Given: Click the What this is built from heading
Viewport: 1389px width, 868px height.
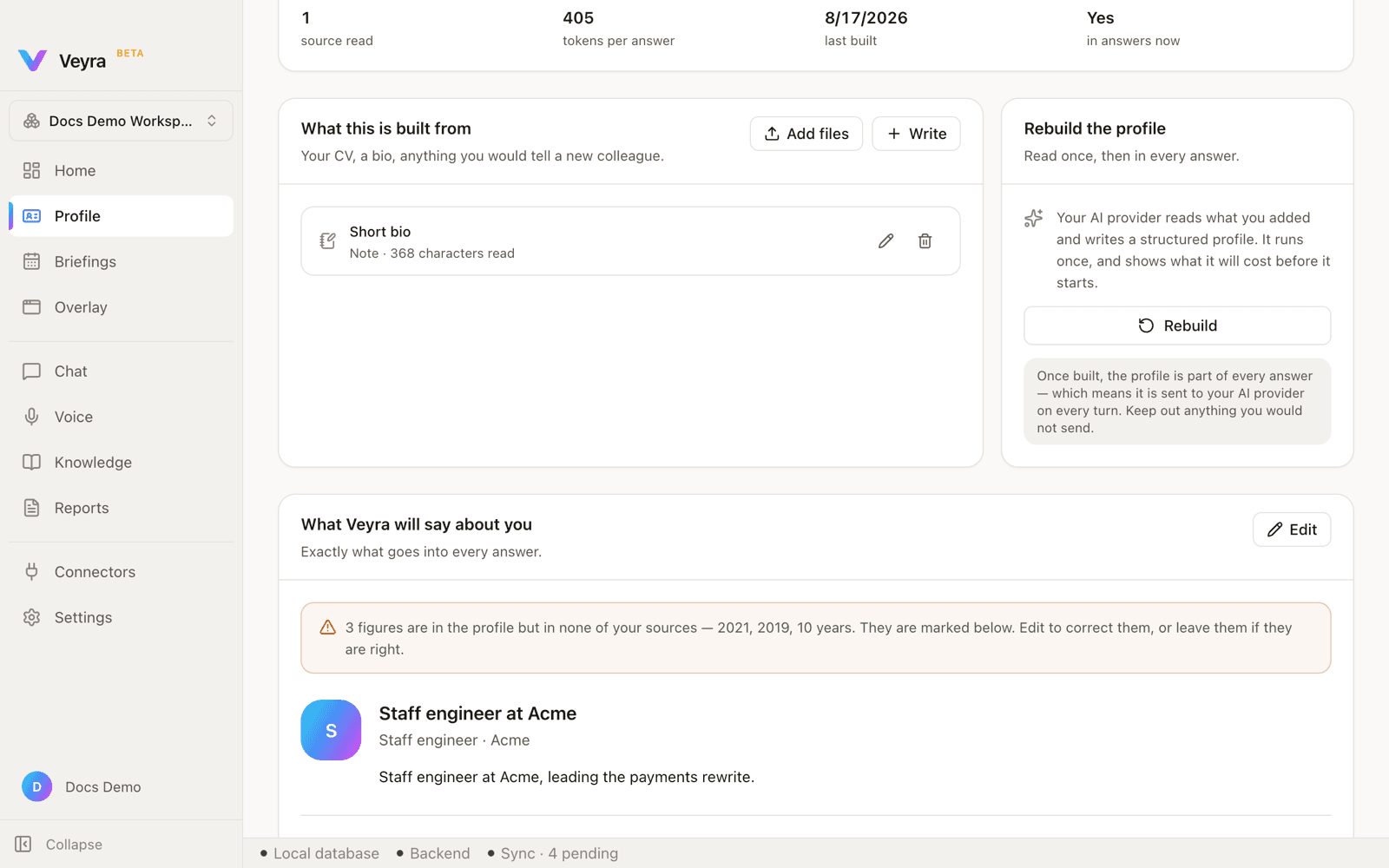Looking at the screenshot, I should point(386,128).
